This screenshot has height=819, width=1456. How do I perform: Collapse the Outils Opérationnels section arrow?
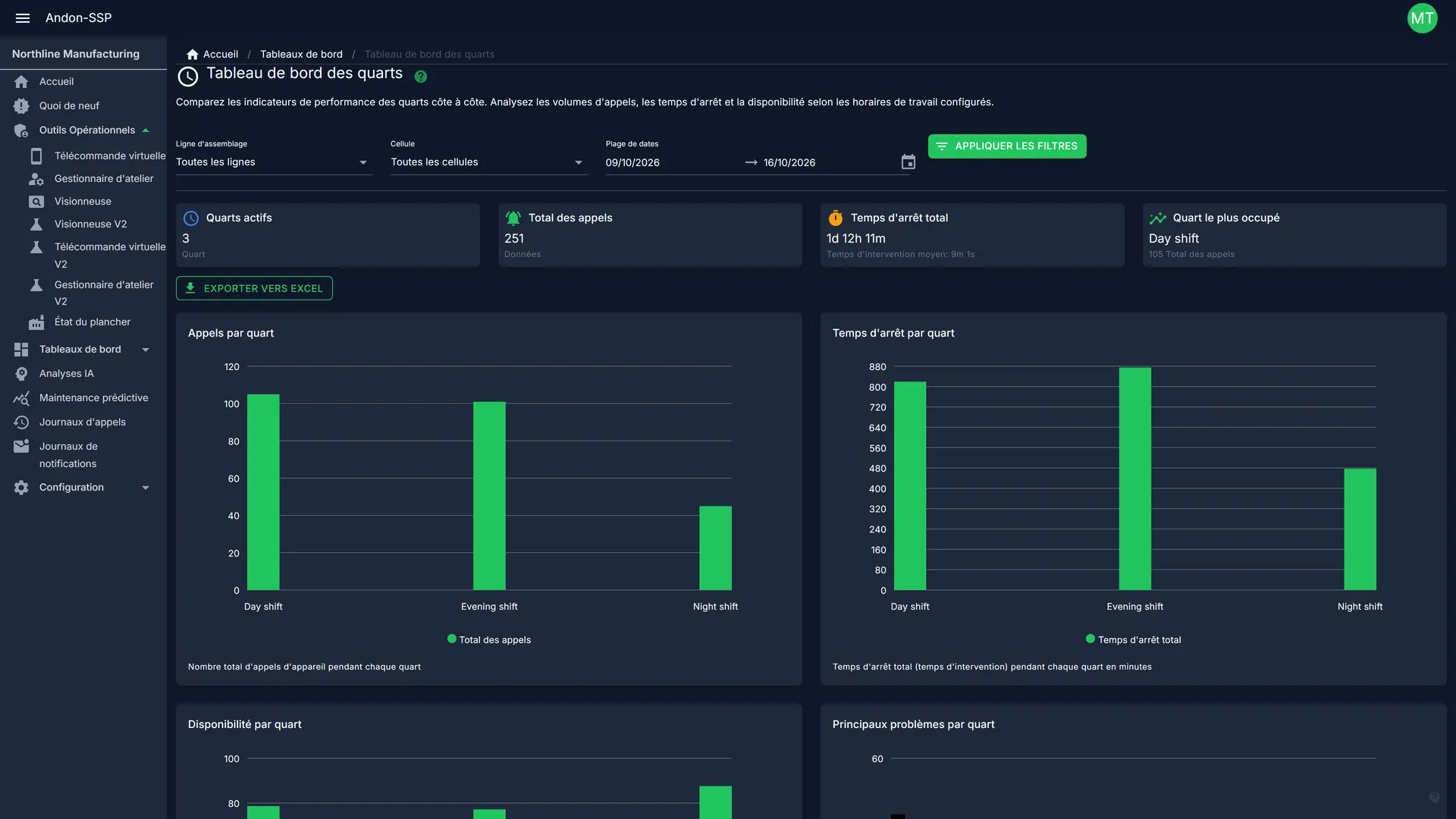[x=146, y=130]
